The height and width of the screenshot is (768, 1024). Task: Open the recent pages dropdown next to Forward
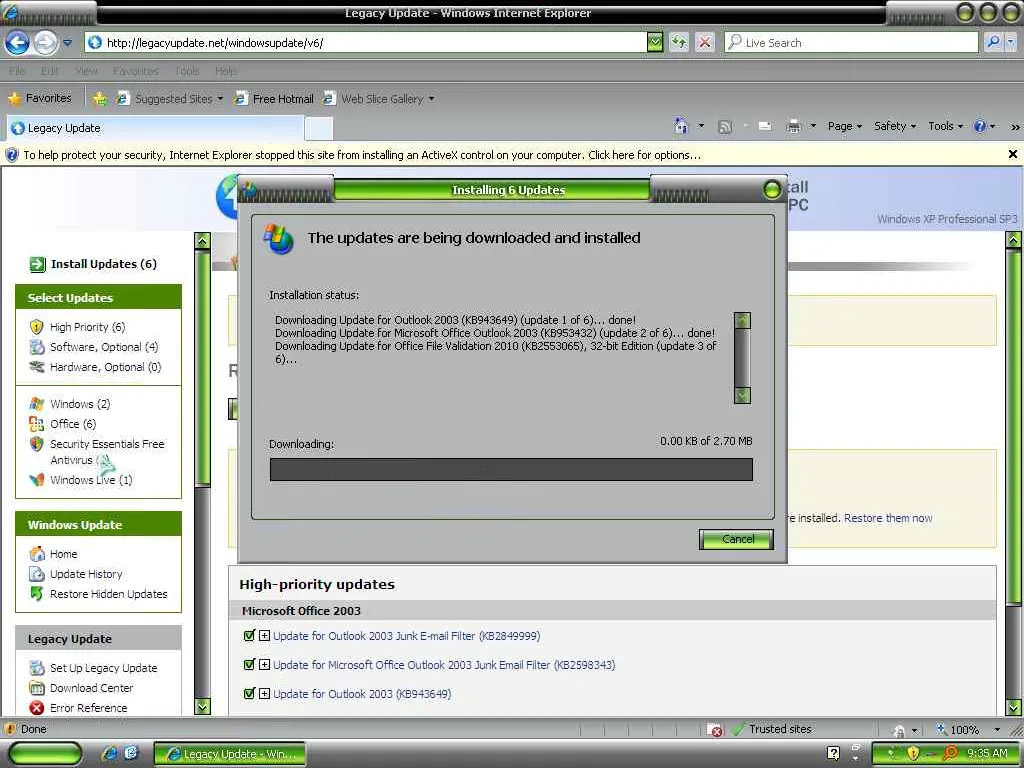(x=67, y=43)
